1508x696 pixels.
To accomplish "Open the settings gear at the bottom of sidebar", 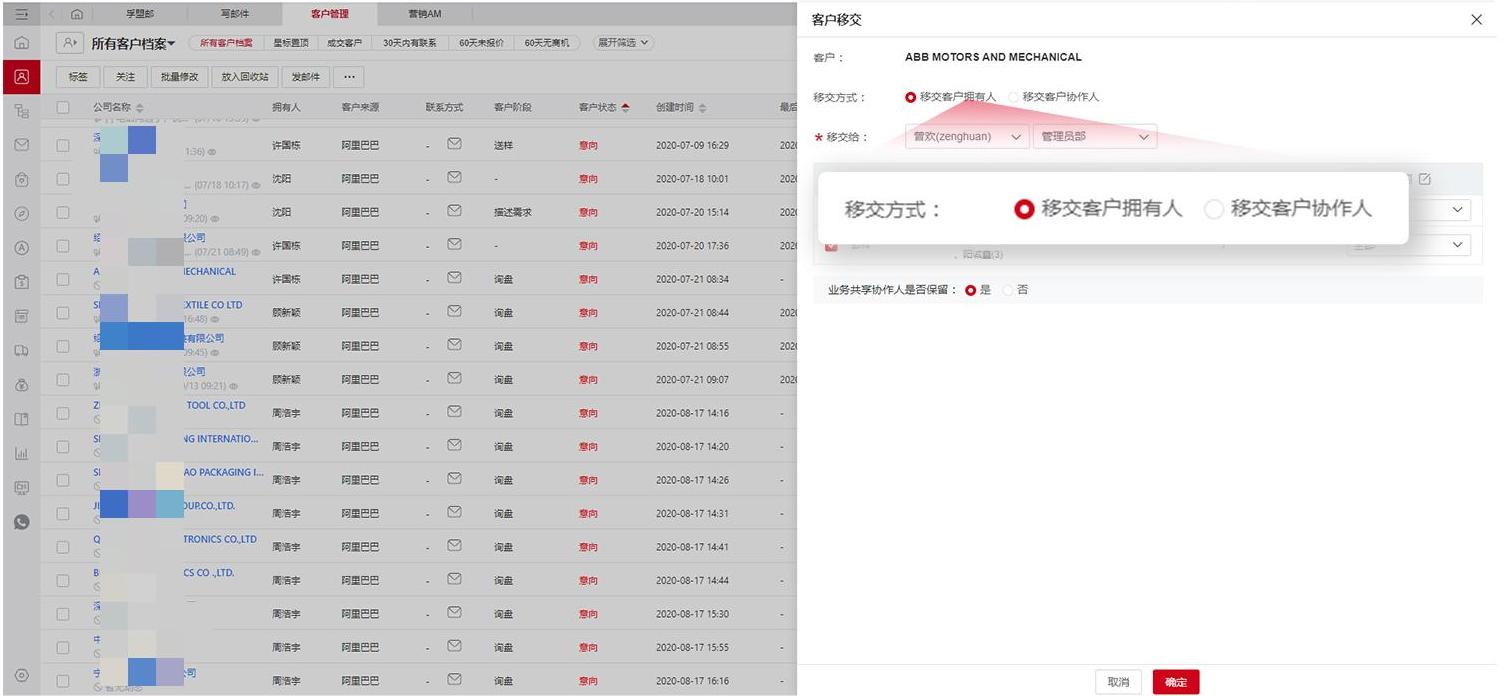I will 21,675.
